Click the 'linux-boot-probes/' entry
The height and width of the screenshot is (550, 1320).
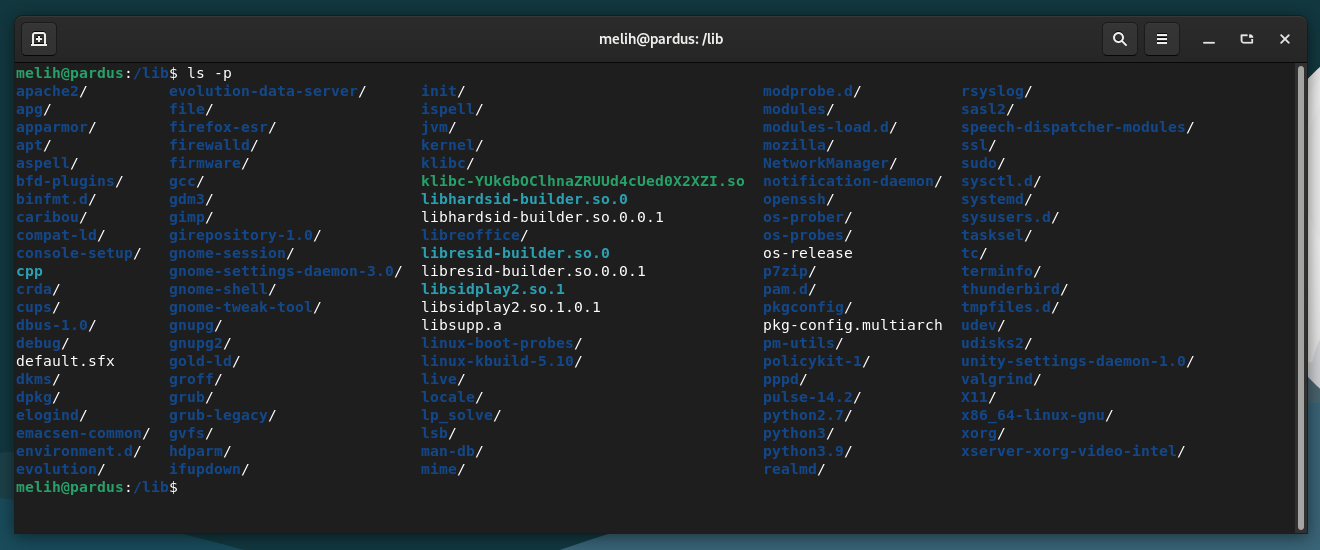point(502,343)
